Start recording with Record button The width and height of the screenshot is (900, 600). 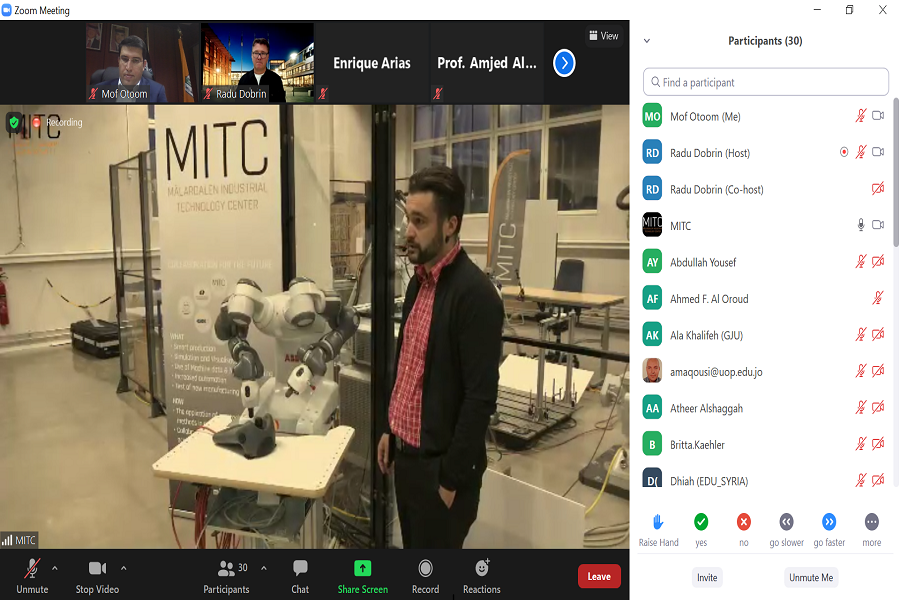click(x=425, y=576)
